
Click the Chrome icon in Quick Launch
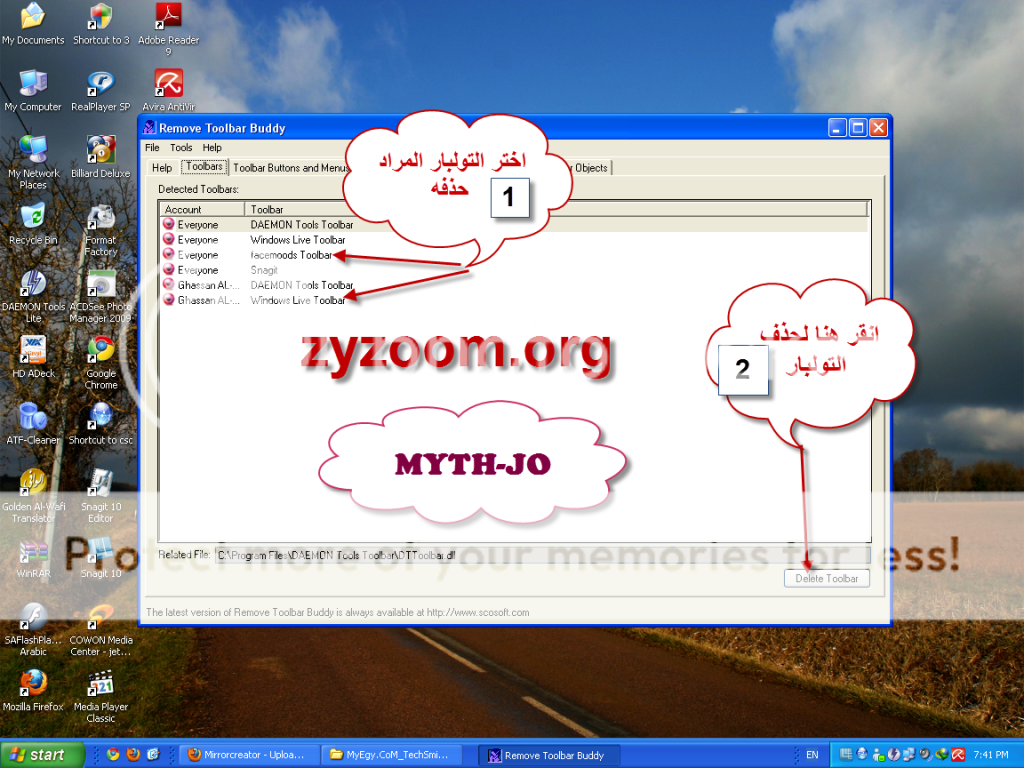(x=114, y=754)
